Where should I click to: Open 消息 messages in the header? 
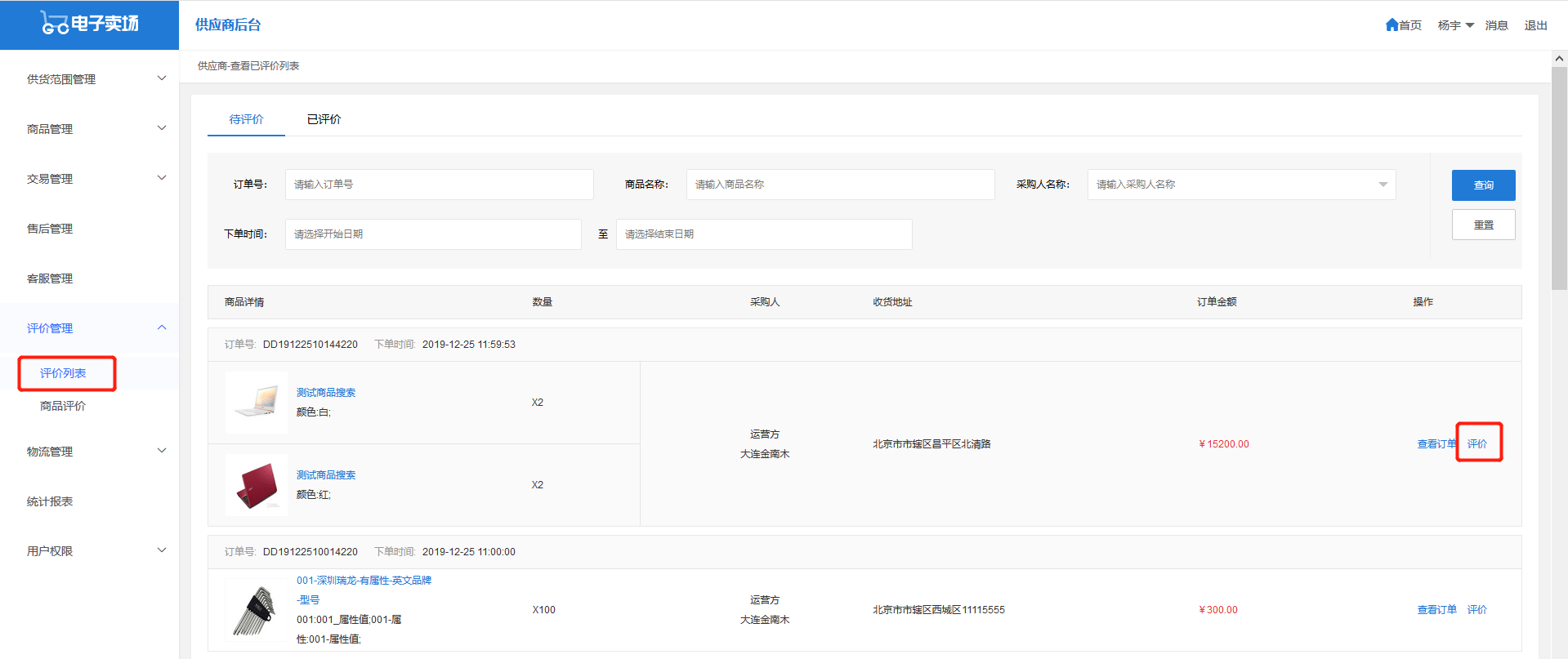pyautogui.click(x=1497, y=25)
